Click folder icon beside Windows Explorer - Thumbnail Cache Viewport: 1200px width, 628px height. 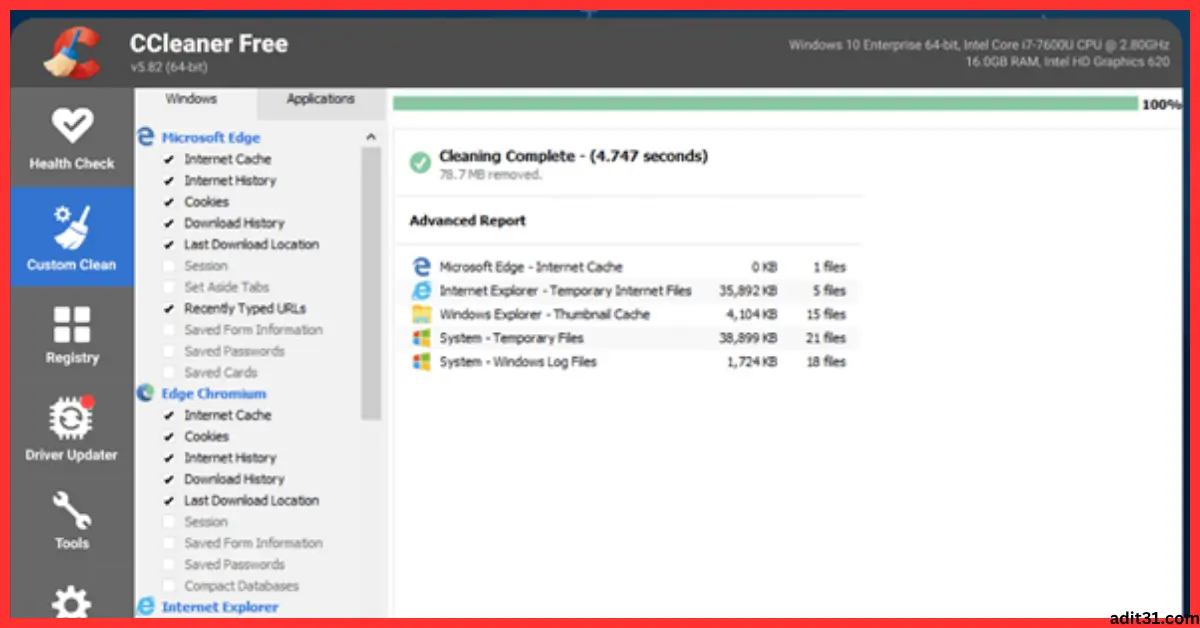(x=421, y=314)
